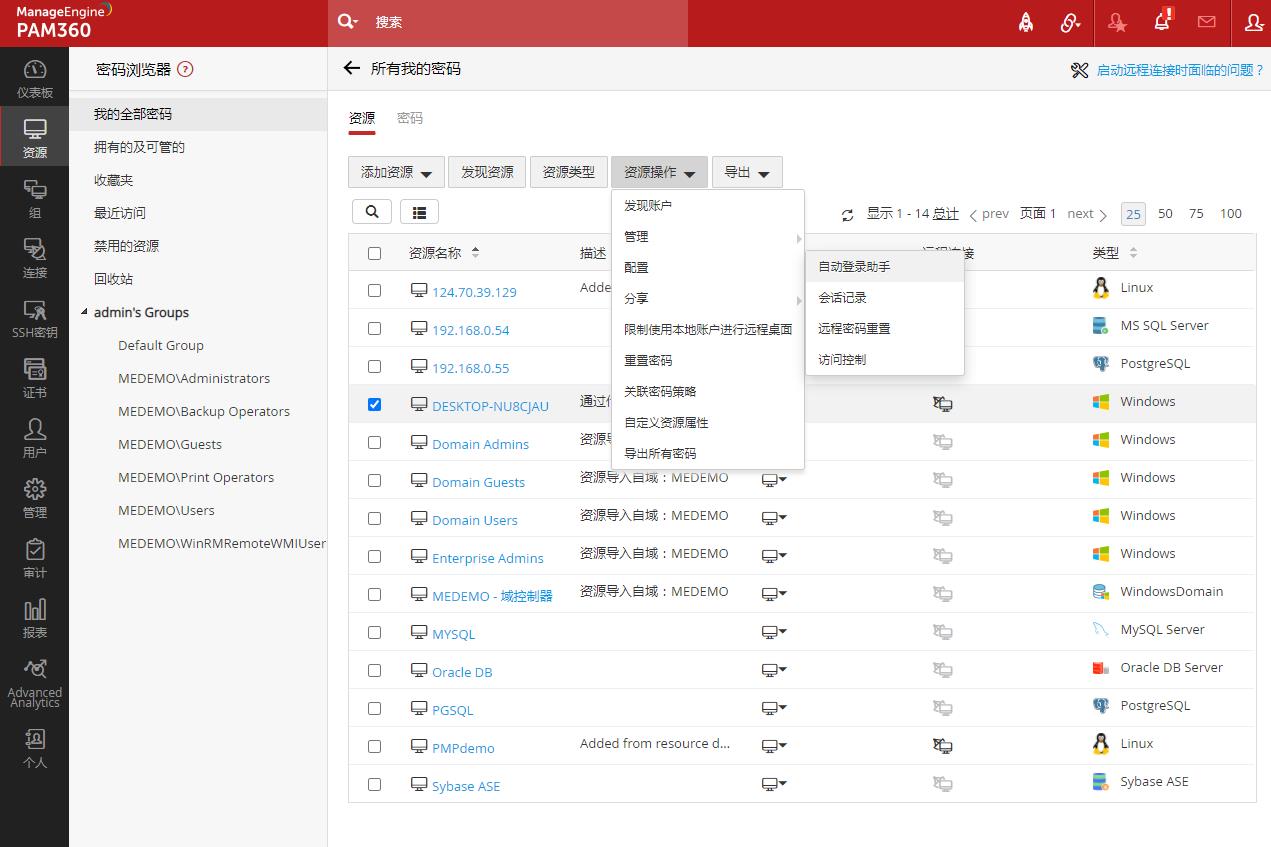Open the 仪表板 dashboard icon in sidebar

(x=34, y=79)
